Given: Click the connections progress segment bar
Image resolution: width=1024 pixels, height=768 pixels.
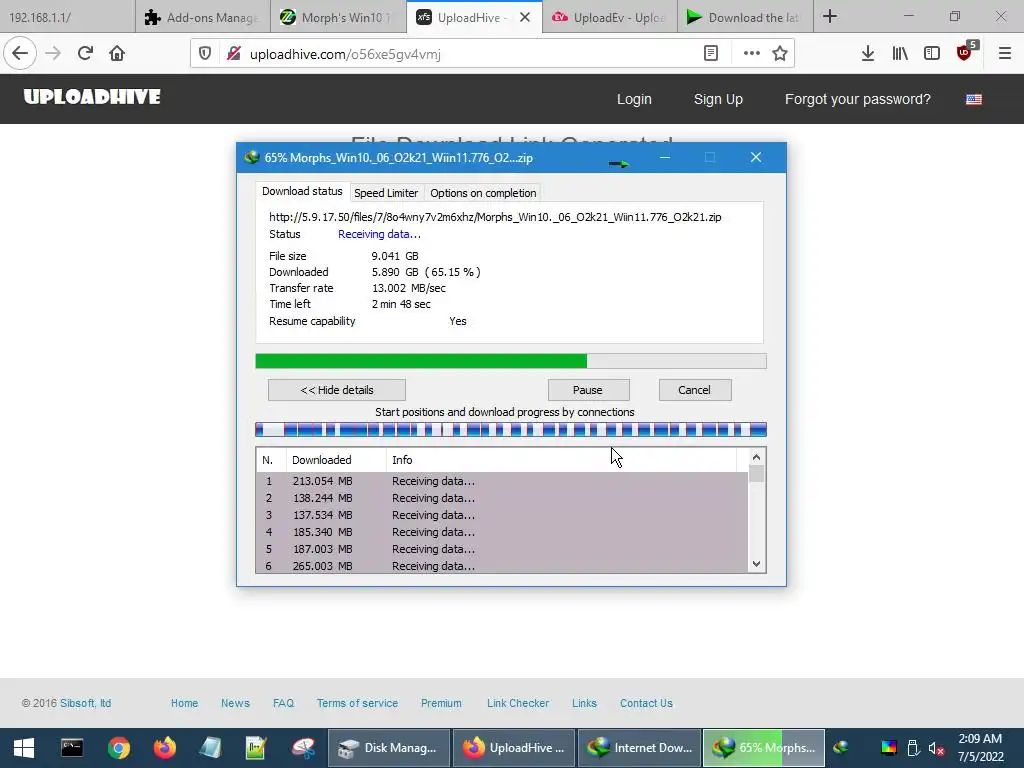Looking at the screenshot, I should point(511,430).
